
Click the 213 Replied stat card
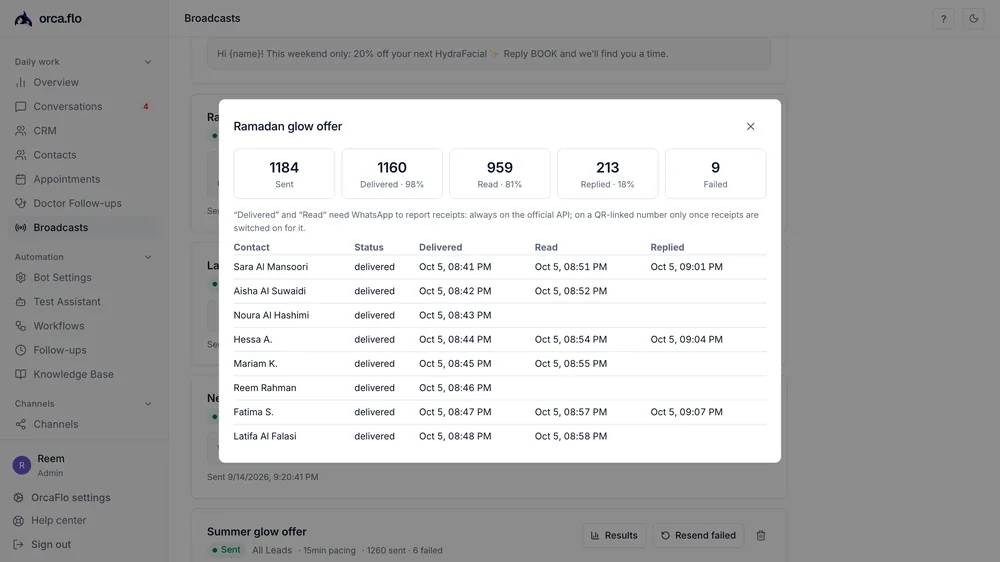point(607,174)
